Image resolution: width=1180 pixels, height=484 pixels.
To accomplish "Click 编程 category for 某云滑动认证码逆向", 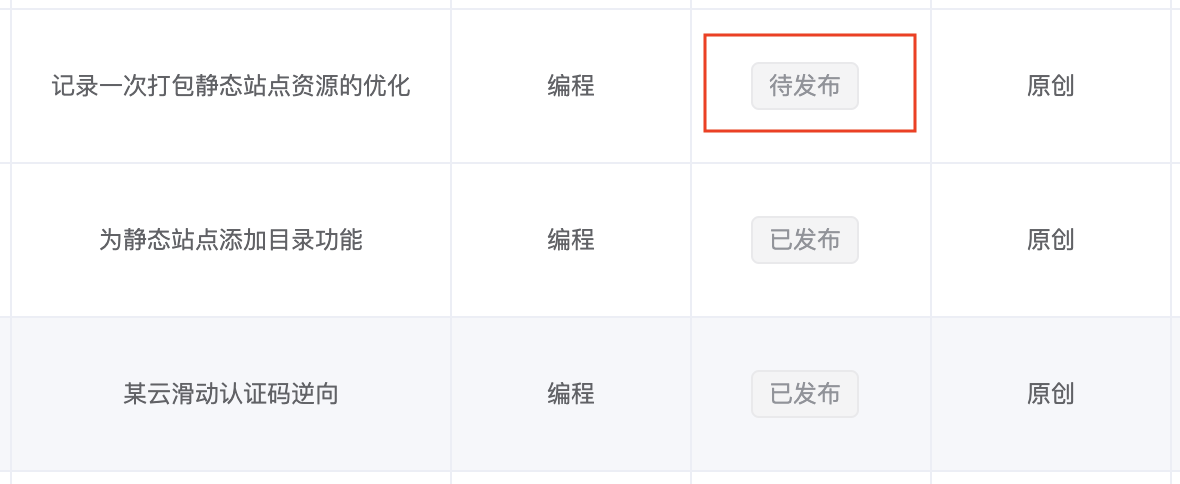I will [x=571, y=394].
